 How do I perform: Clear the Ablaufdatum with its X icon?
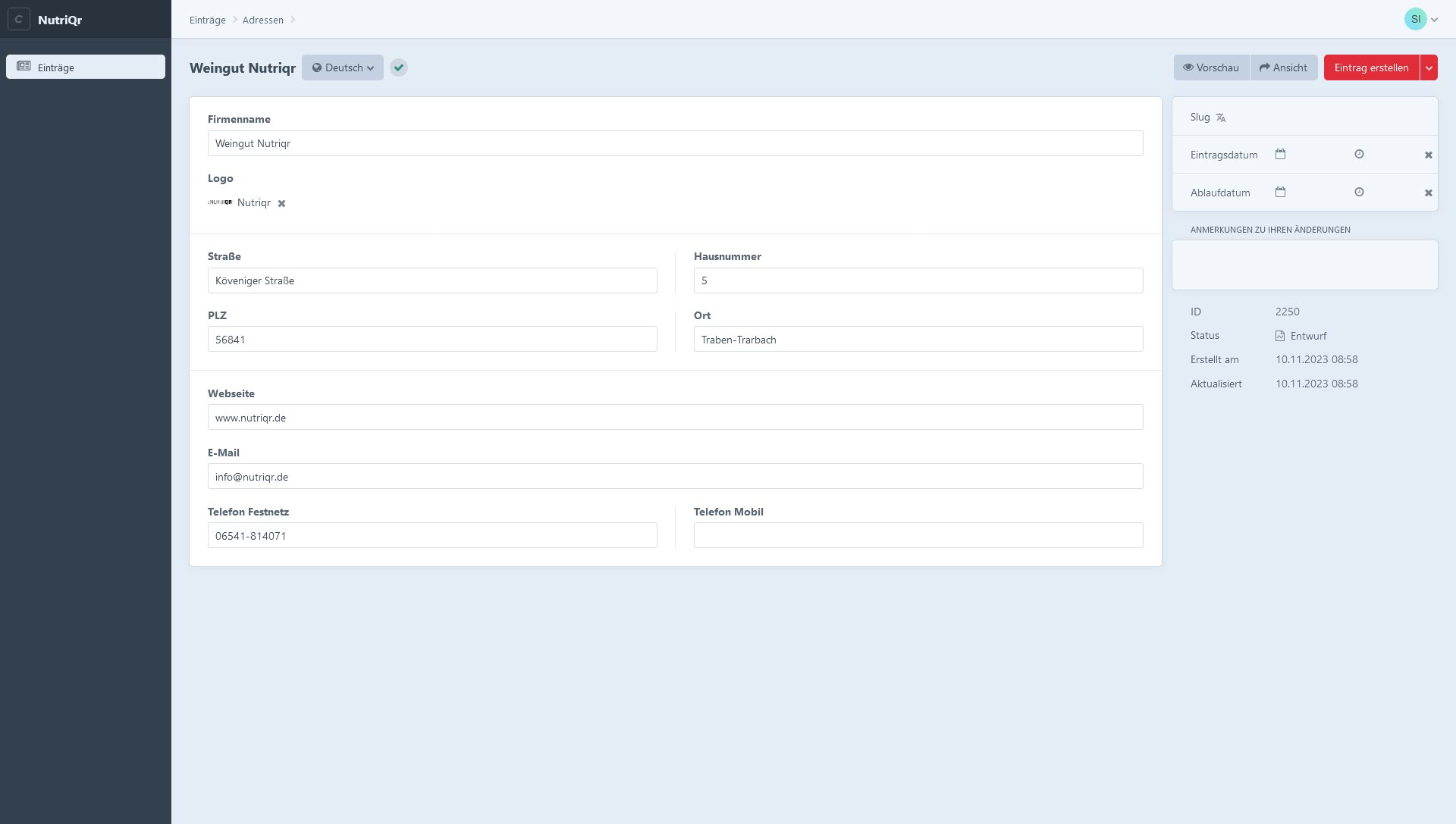[x=1428, y=193]
